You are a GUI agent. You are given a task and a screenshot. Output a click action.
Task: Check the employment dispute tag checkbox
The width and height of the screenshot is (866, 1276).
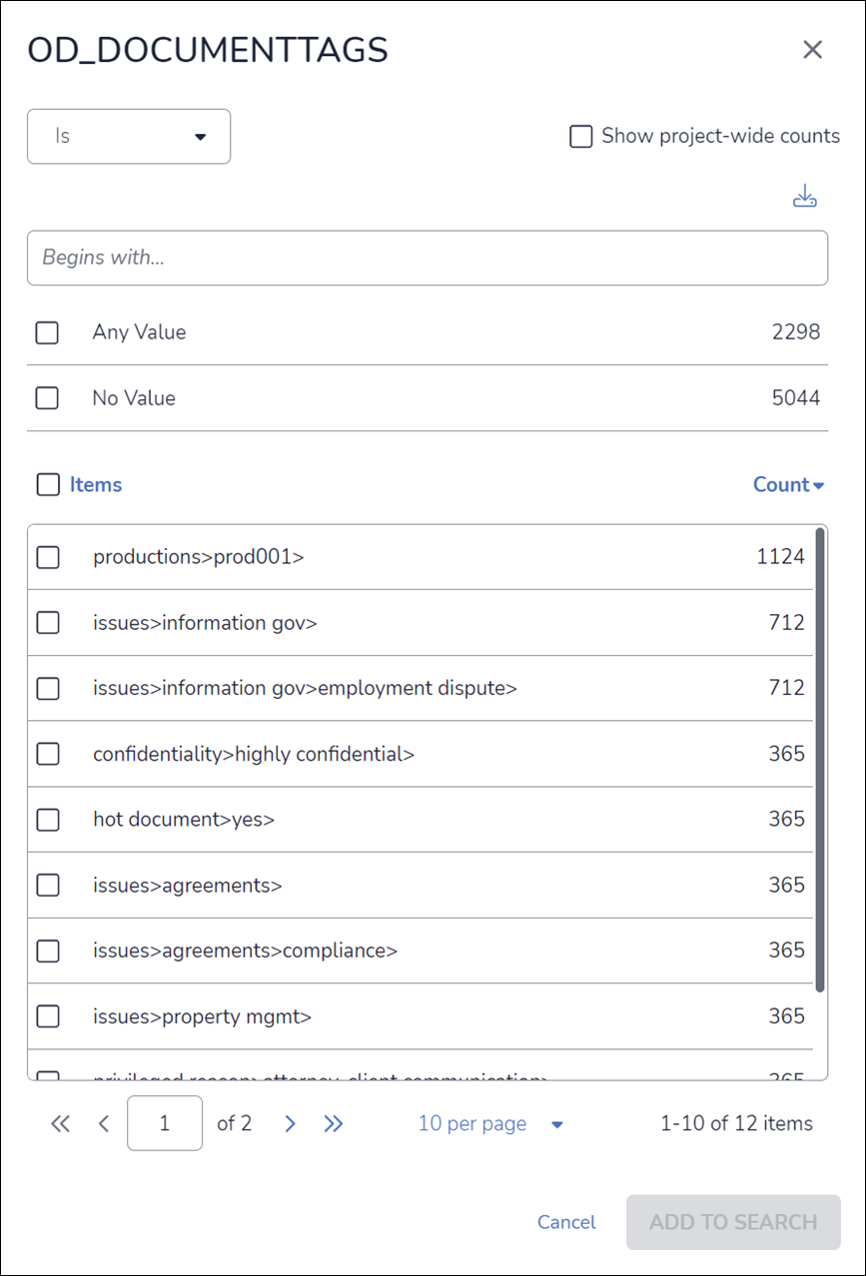(x=48, y=688)
